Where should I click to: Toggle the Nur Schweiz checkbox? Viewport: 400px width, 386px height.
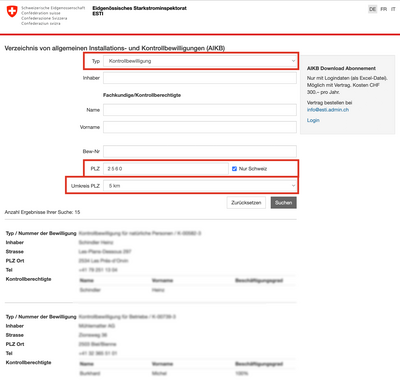click(234, 169)
